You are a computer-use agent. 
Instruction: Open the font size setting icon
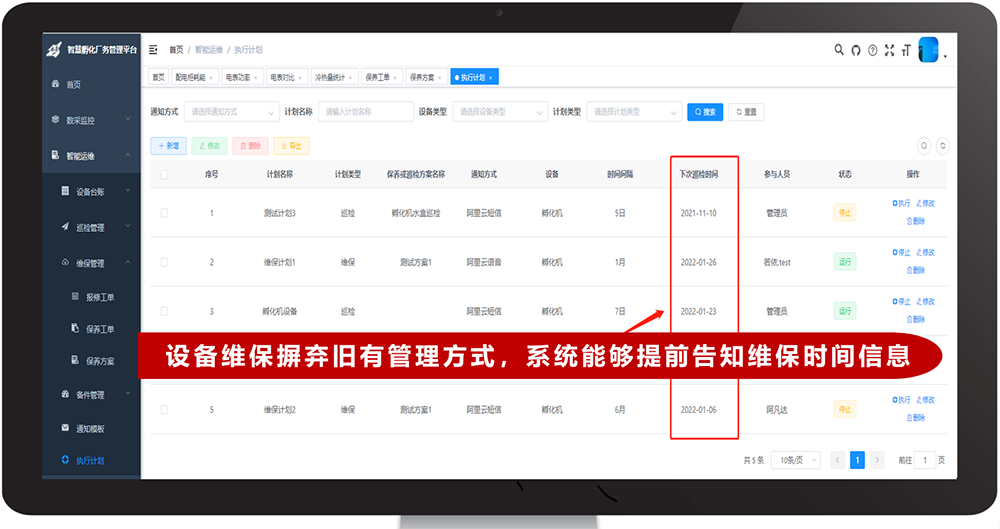pos(906,50)
